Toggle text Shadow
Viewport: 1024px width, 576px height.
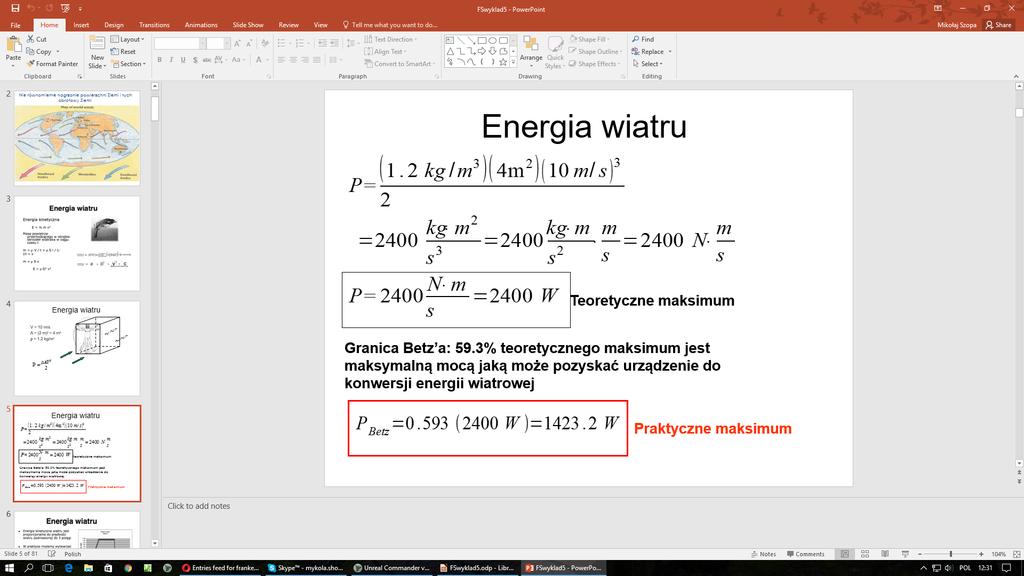click(x=195, y=60)
